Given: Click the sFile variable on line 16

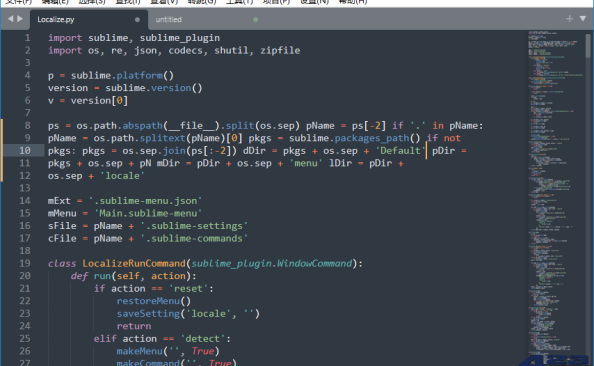Looking at the screenshot, I should [62, 226].
